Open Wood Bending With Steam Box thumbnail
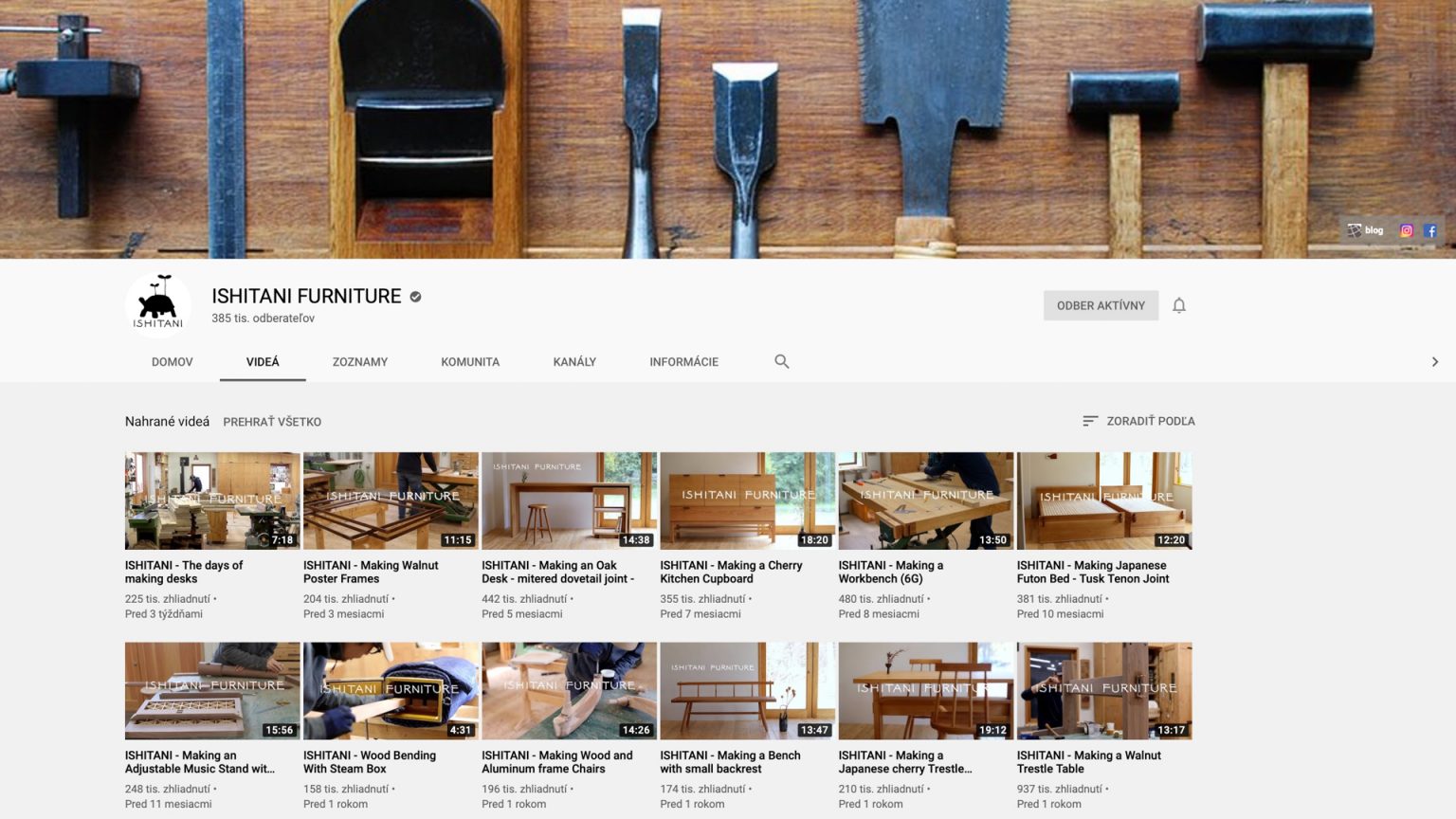Viewport: 1456px width, 819px height. (391, 691)
